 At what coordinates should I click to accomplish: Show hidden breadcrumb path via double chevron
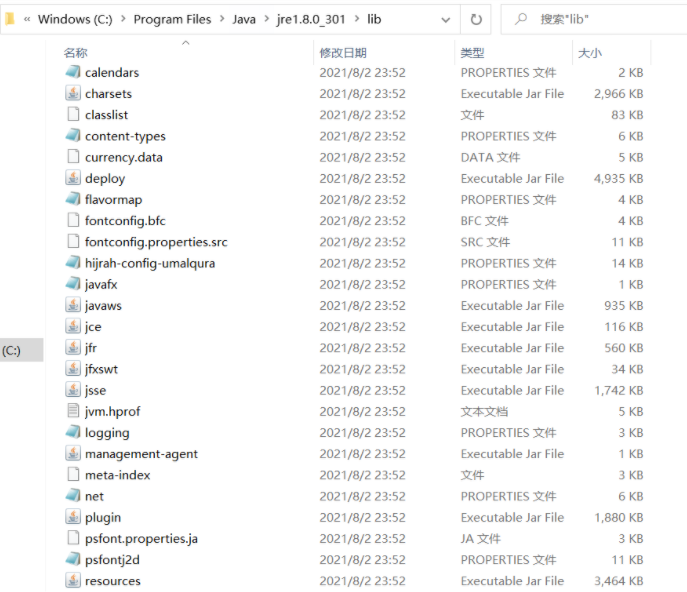point(27,19)
